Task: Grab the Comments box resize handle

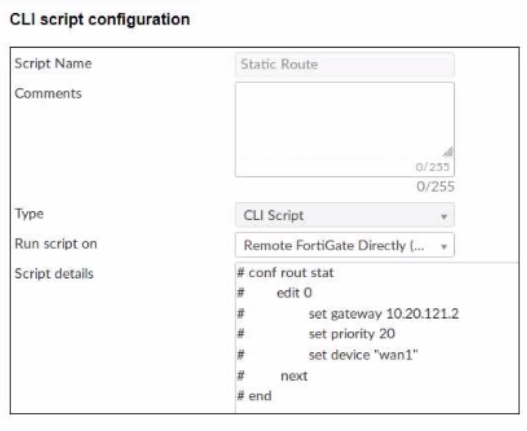Action: 448,152
